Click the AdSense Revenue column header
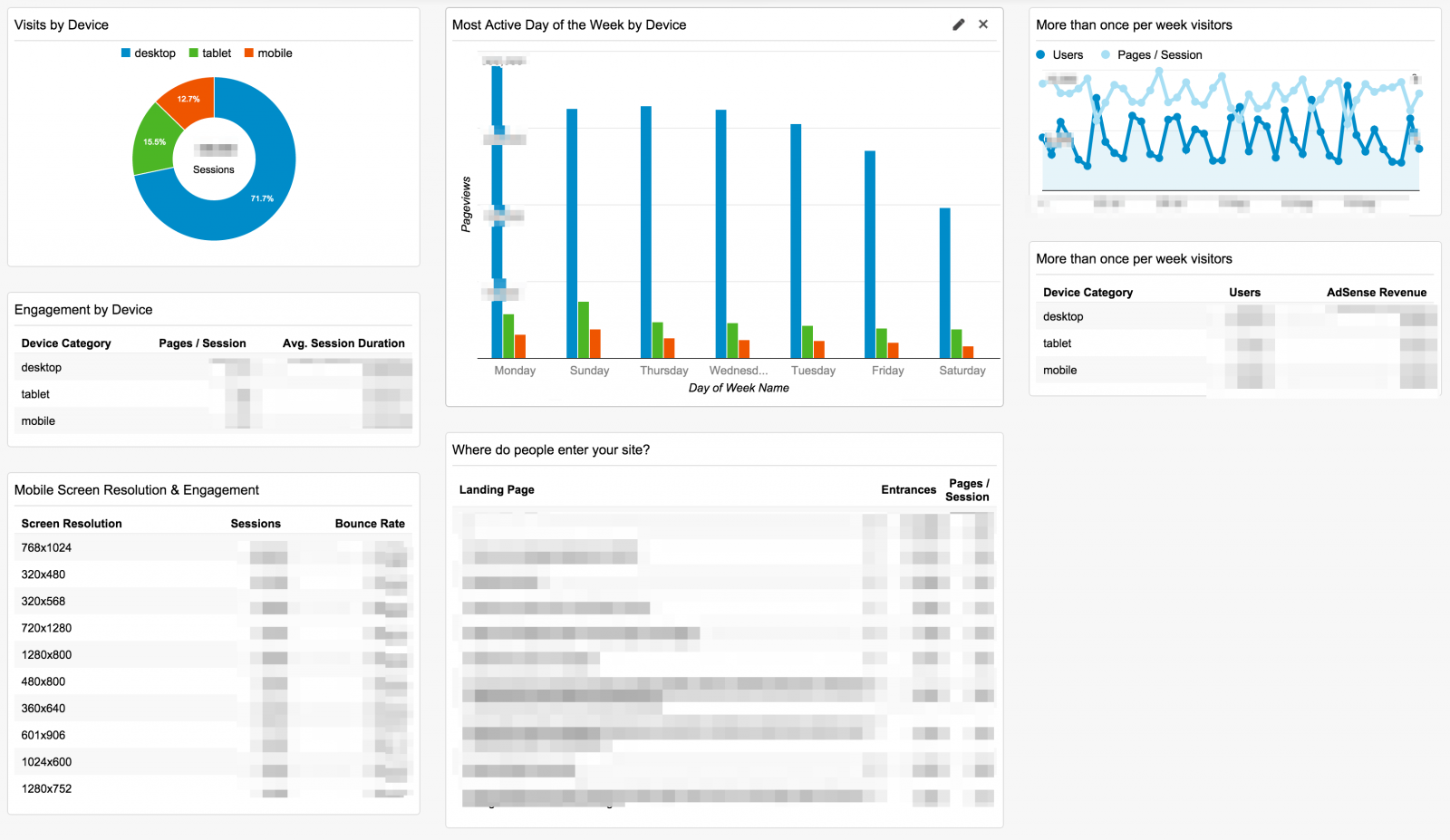 [x=1377, y=293]
